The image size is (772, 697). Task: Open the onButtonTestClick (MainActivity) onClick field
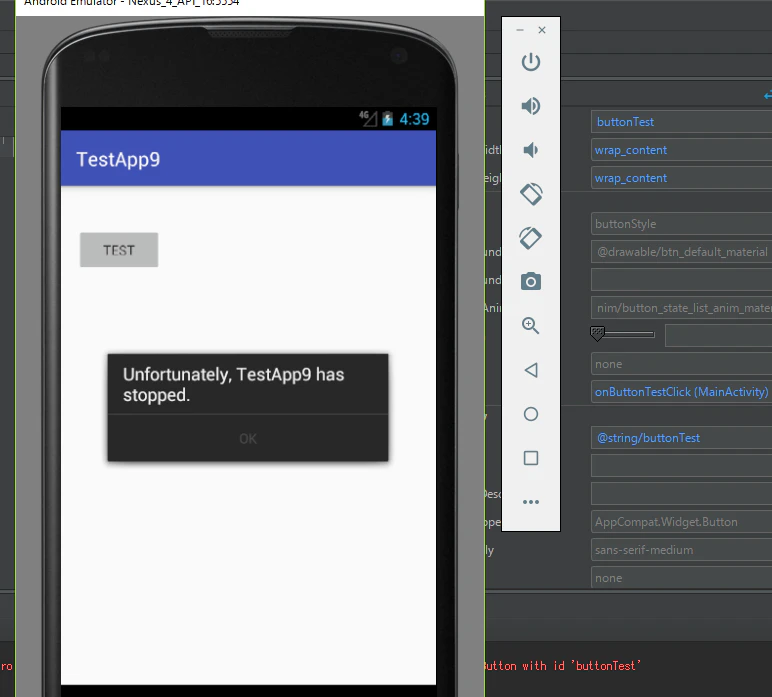click(x=681, y=392)
